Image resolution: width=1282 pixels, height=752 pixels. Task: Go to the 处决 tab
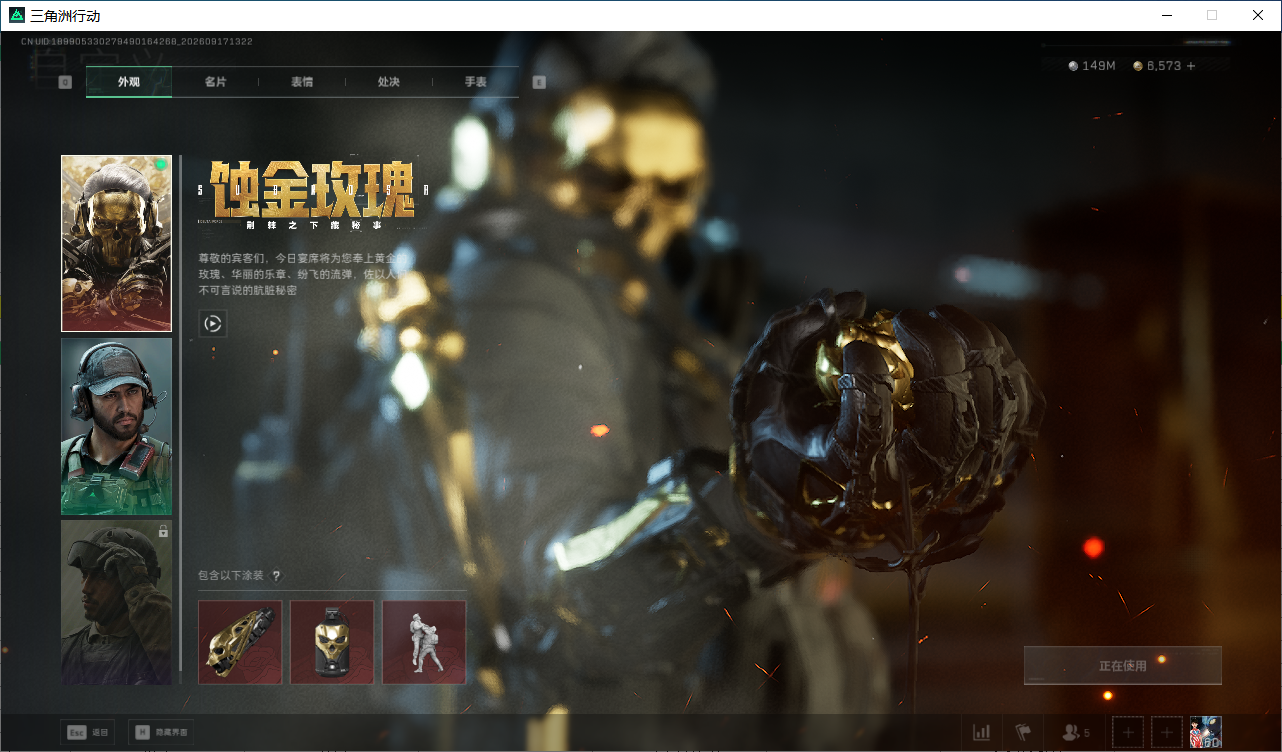pos(389,82)
